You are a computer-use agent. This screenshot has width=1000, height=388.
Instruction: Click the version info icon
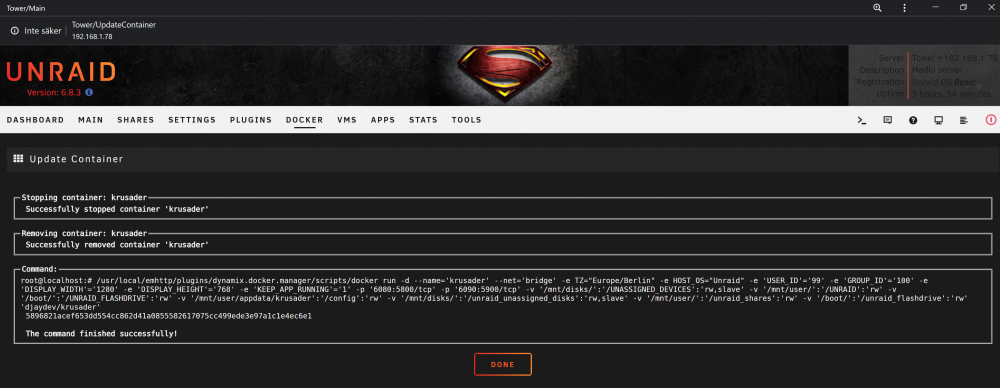(x=89, y=93)
